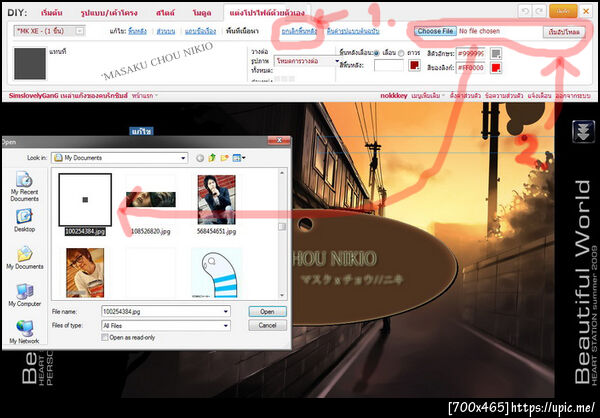Viewport: 600px width, 418px height.
Task: Click the empty background color input field
Action: (x=389, y=65)
